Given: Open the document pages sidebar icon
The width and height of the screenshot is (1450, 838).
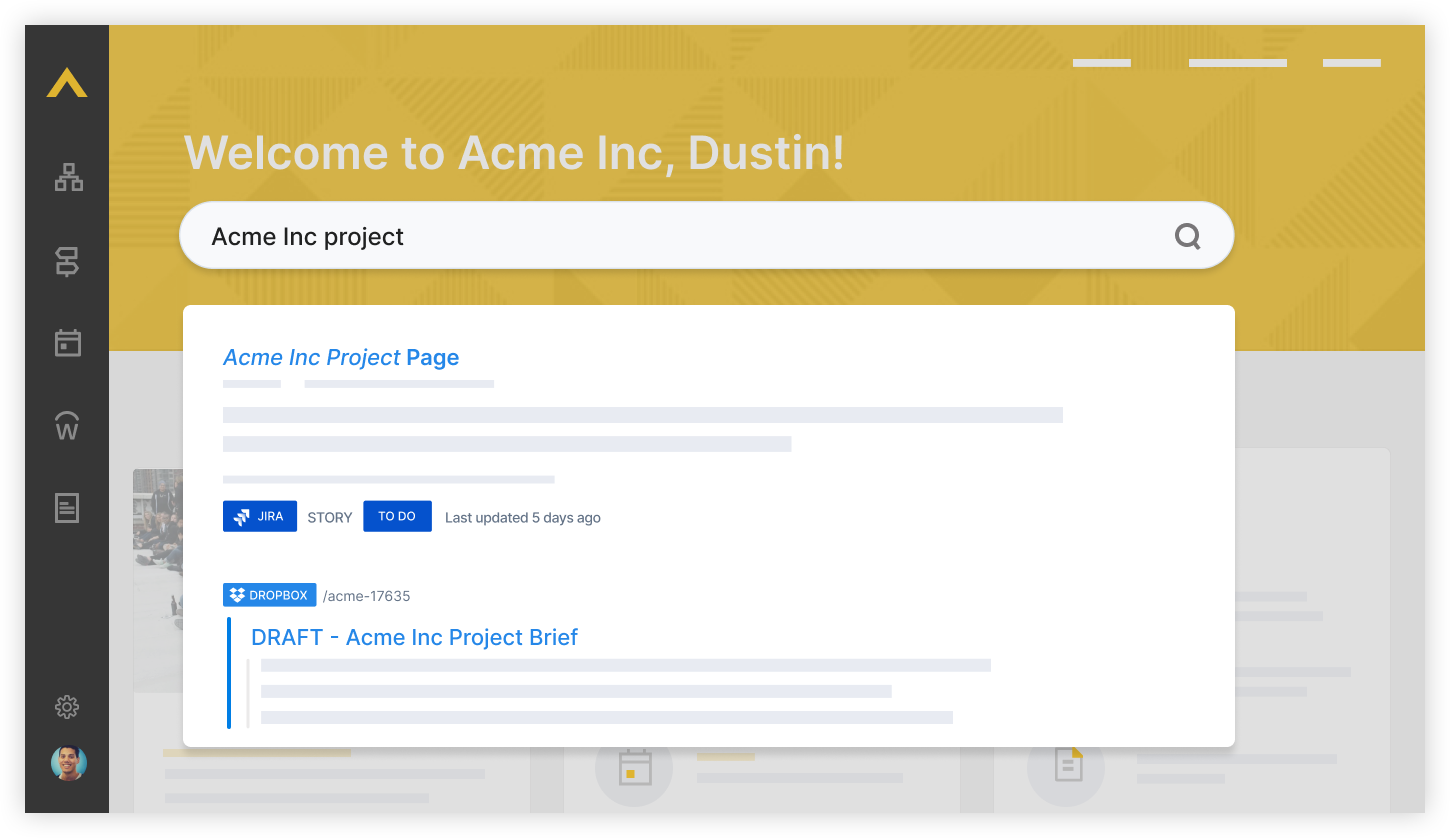Looking at the screenshot, I should click(x=67, y=507).
